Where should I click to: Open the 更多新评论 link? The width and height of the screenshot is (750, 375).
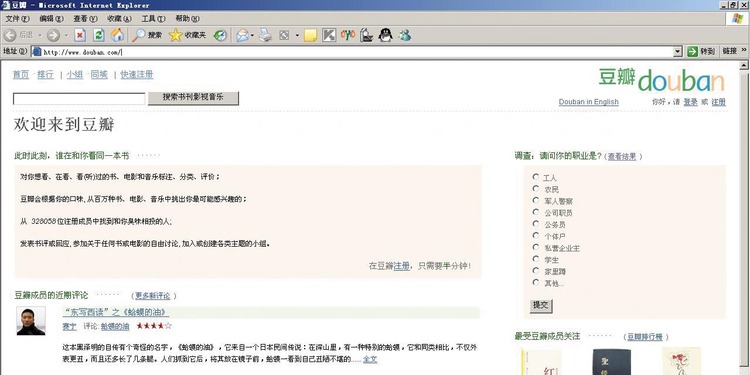154,296
